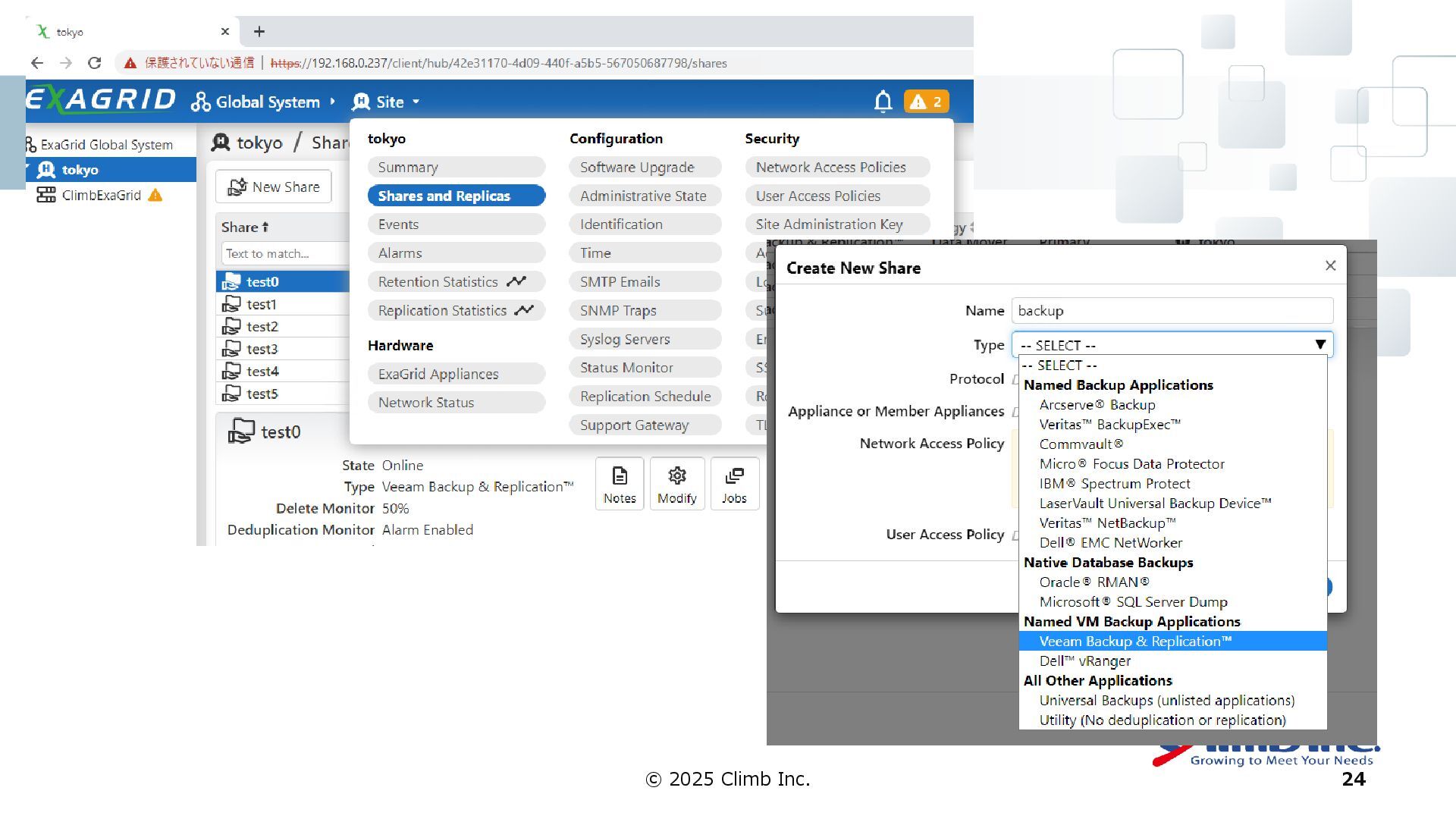The height and width of the screenshot is (819, 1456).
Task: Click the Jobs icon button
Action: pyautogui.click(x=733, y=484)
